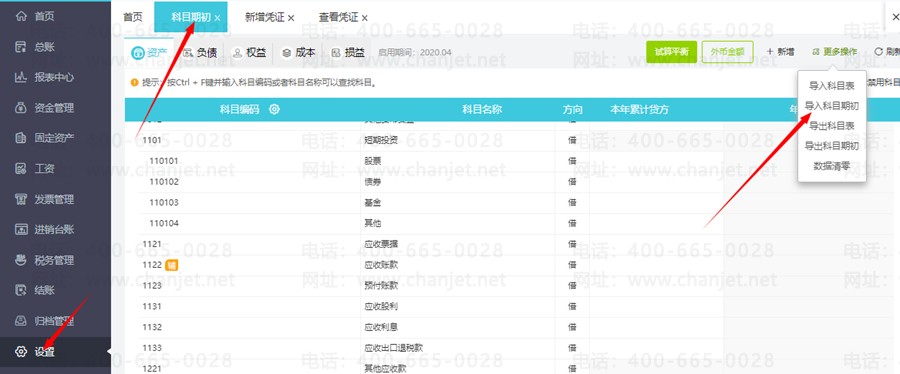Viewport: 900px width, 374px height.
Task: Open the 更多操作 dropdown
Action: click(835, 52)
